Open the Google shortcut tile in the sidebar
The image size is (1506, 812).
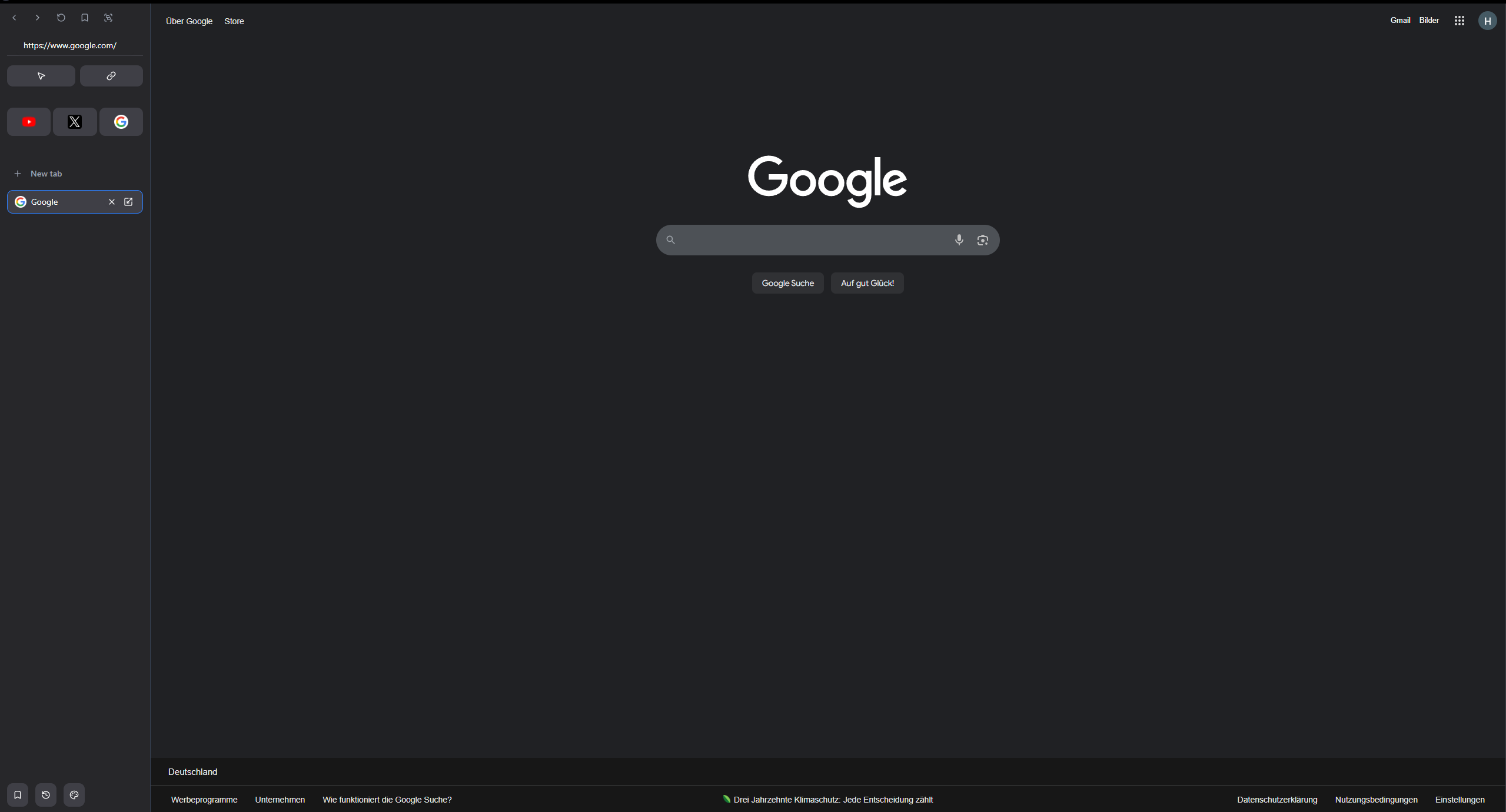(121, 121)
